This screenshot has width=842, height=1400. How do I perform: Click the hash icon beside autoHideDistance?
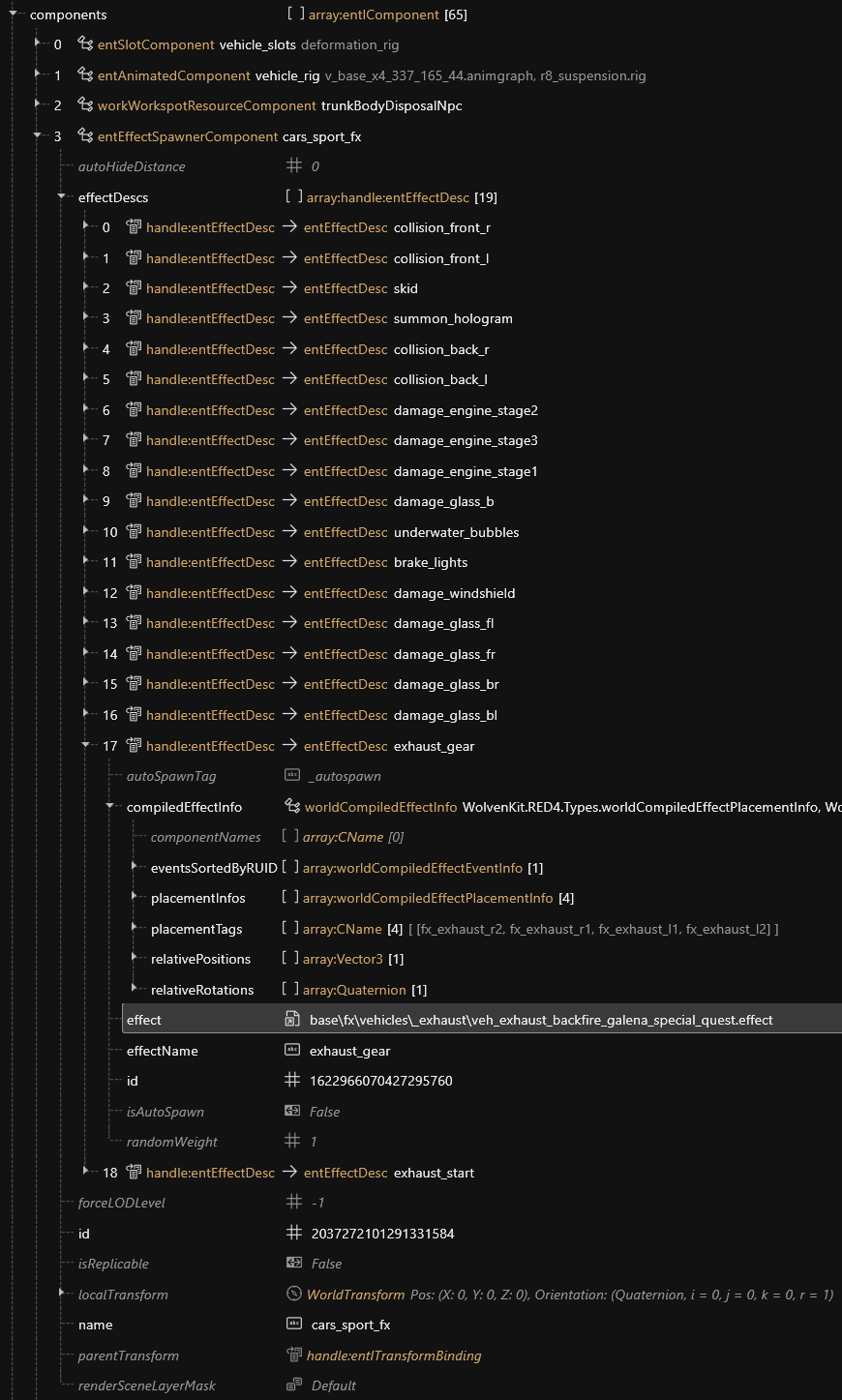point(294,166)
